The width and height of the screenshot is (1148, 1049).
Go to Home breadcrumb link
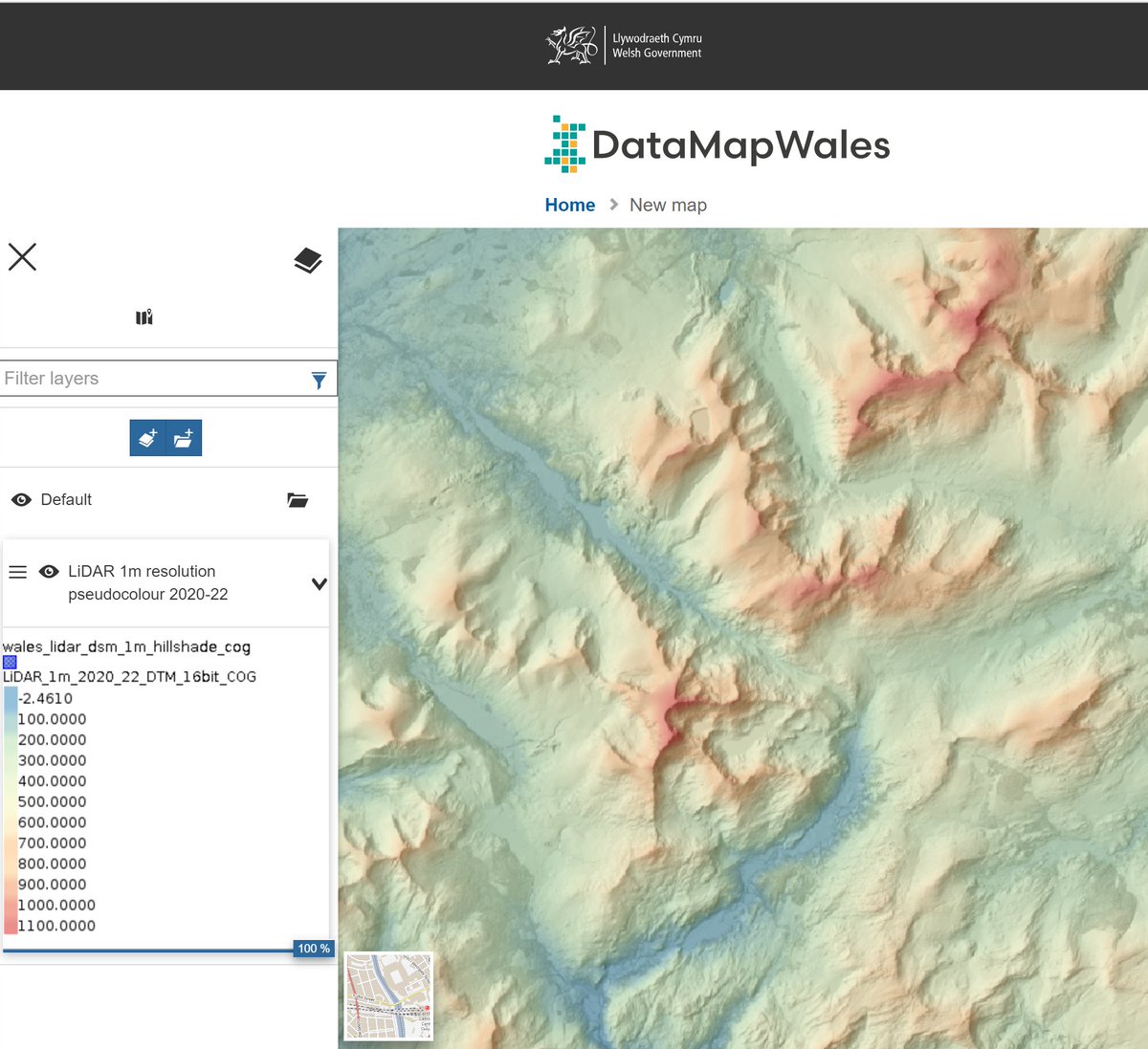click(570, 205)
